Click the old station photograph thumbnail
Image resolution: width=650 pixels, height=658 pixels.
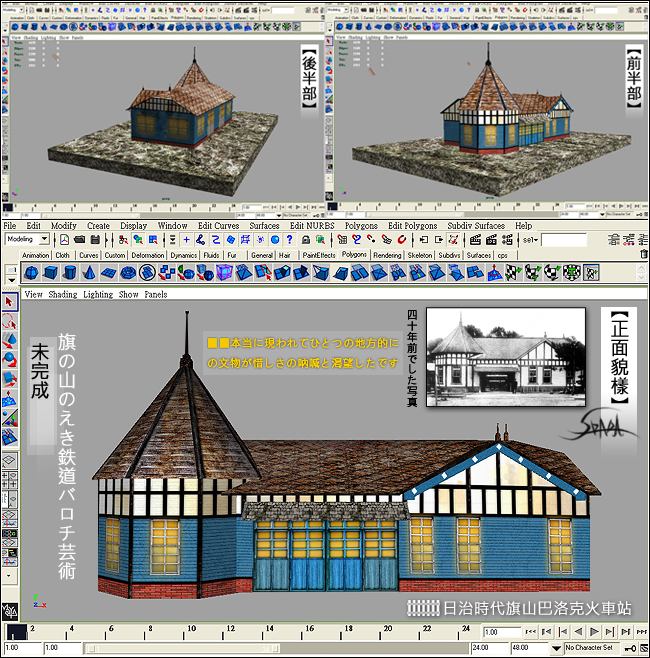click(506, 357)
